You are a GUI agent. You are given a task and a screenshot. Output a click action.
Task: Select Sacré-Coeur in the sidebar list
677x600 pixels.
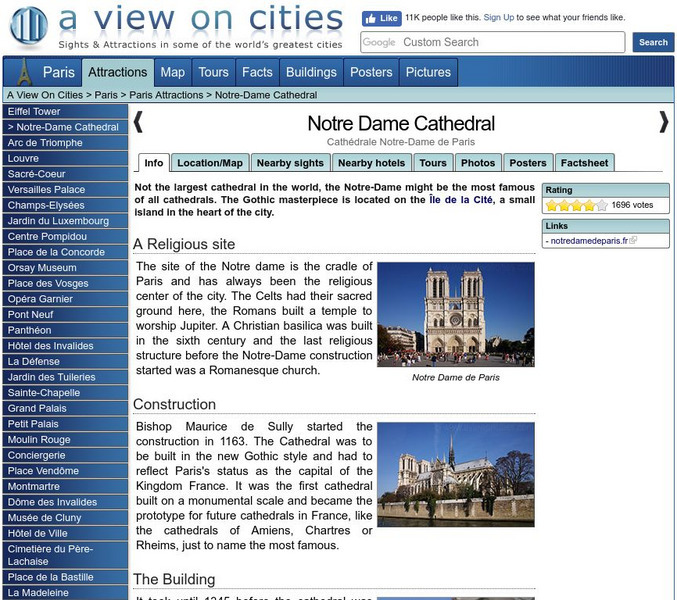(37, 174)
